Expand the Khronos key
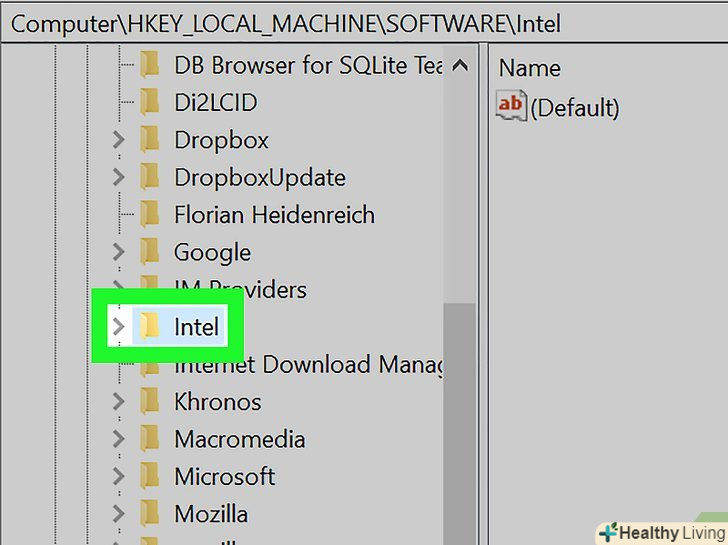This screenshot has width=728, height=545. tap(119, 402)
